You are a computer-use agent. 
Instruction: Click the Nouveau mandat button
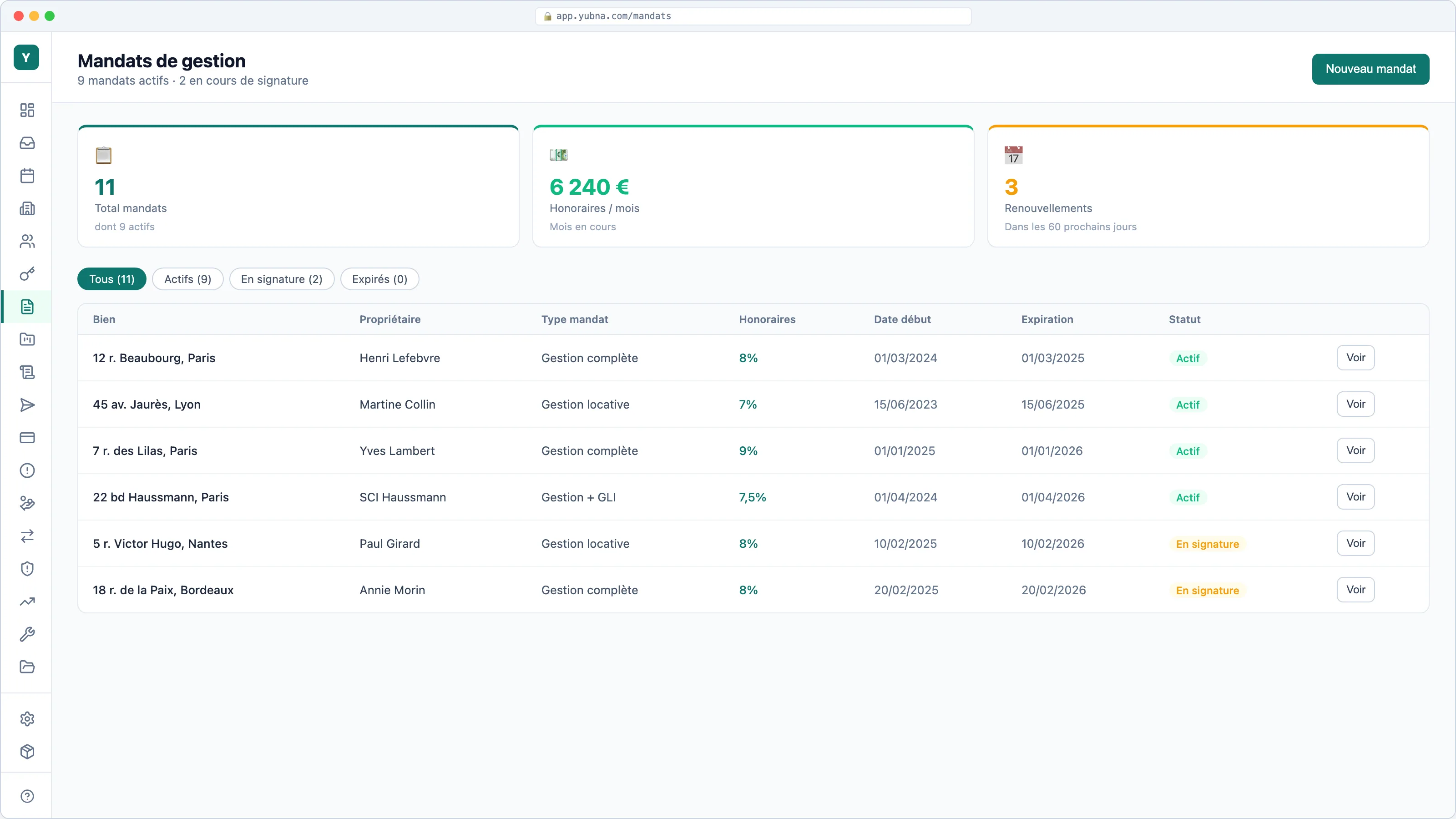pos(1370,69)
